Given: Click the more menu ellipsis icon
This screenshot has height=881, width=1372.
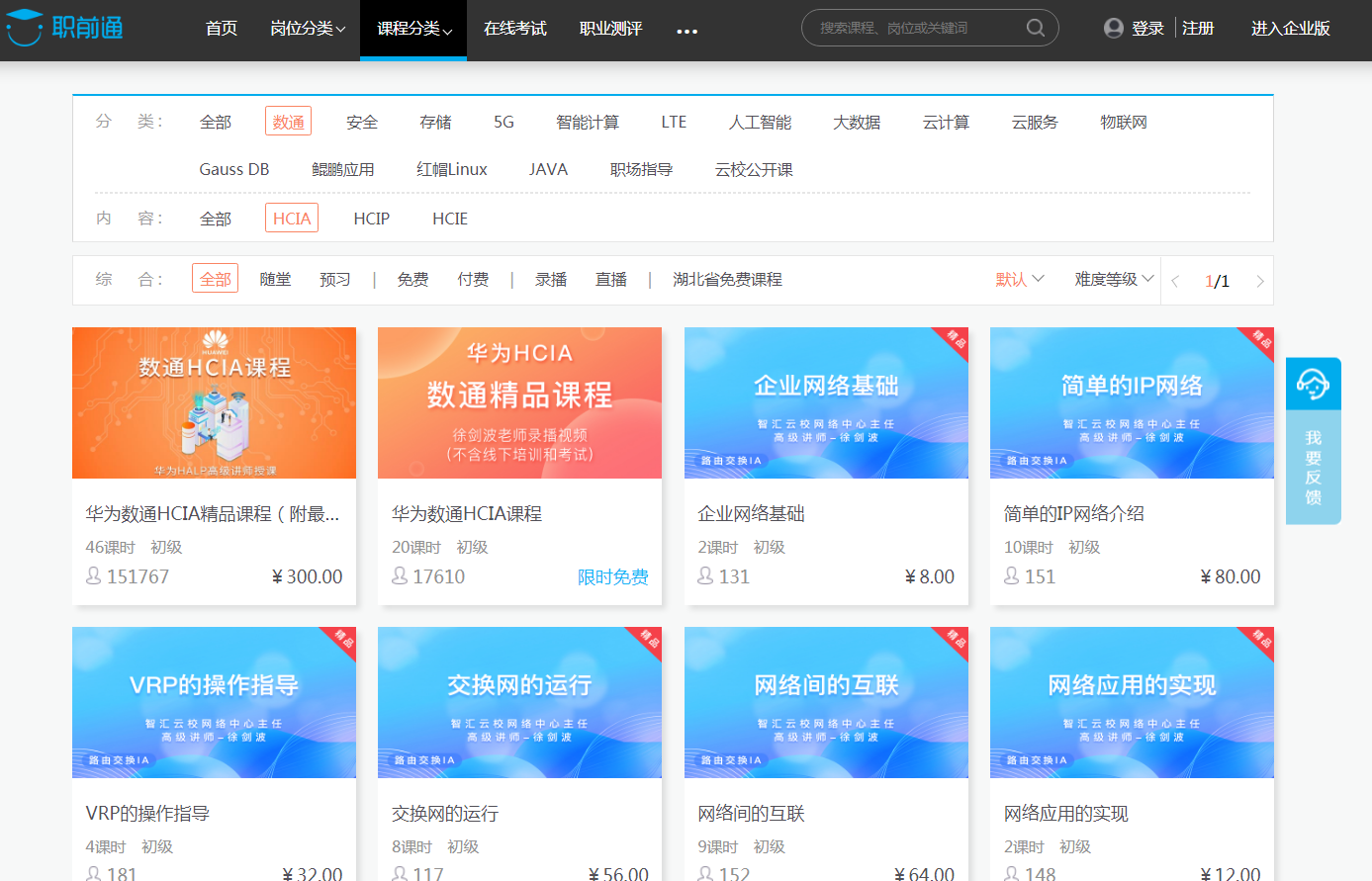Looking at the screenshot, I should pyautogui.click(x=686, y=31).
